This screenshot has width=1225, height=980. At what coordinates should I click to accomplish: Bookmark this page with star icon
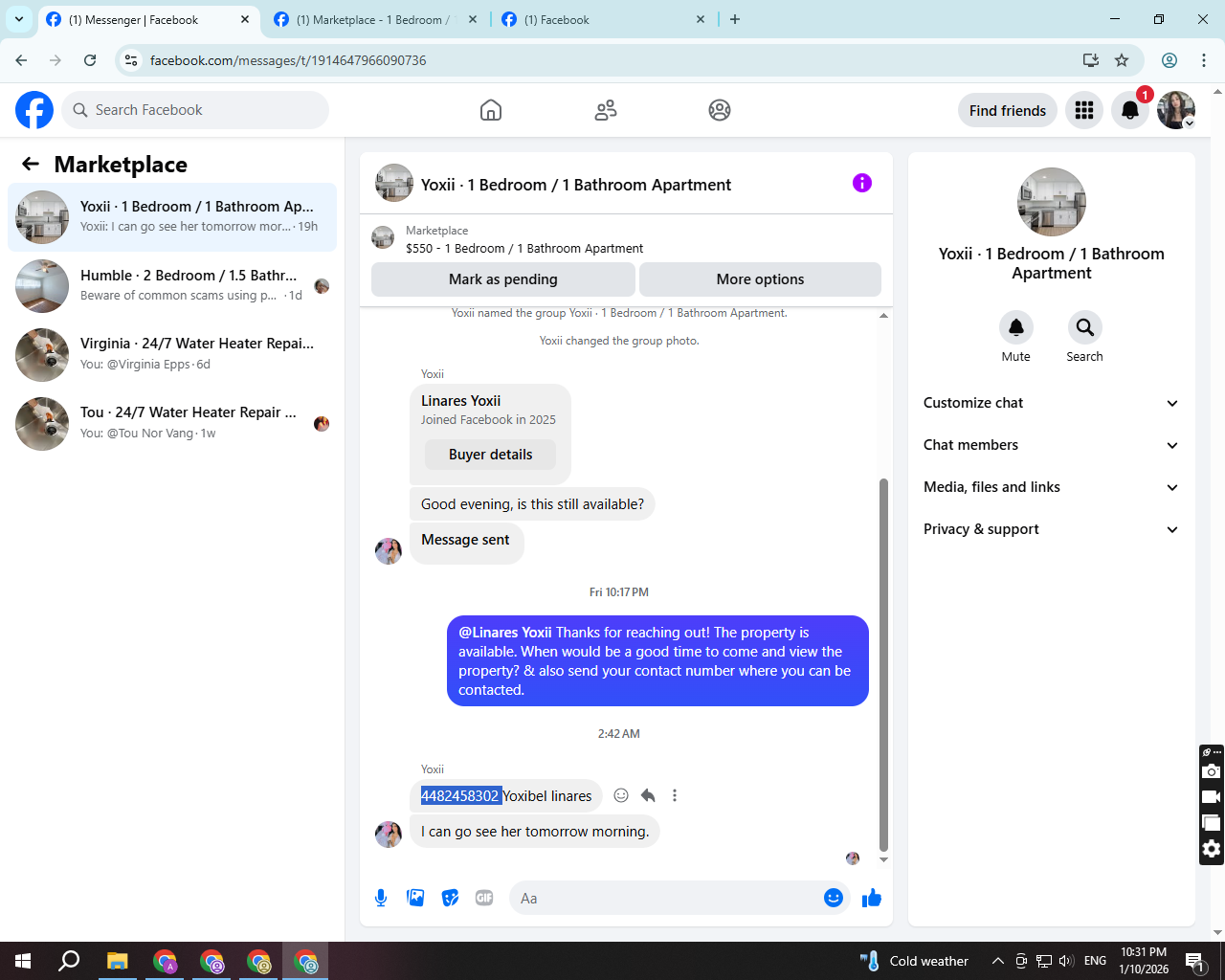coord(1122,60)
